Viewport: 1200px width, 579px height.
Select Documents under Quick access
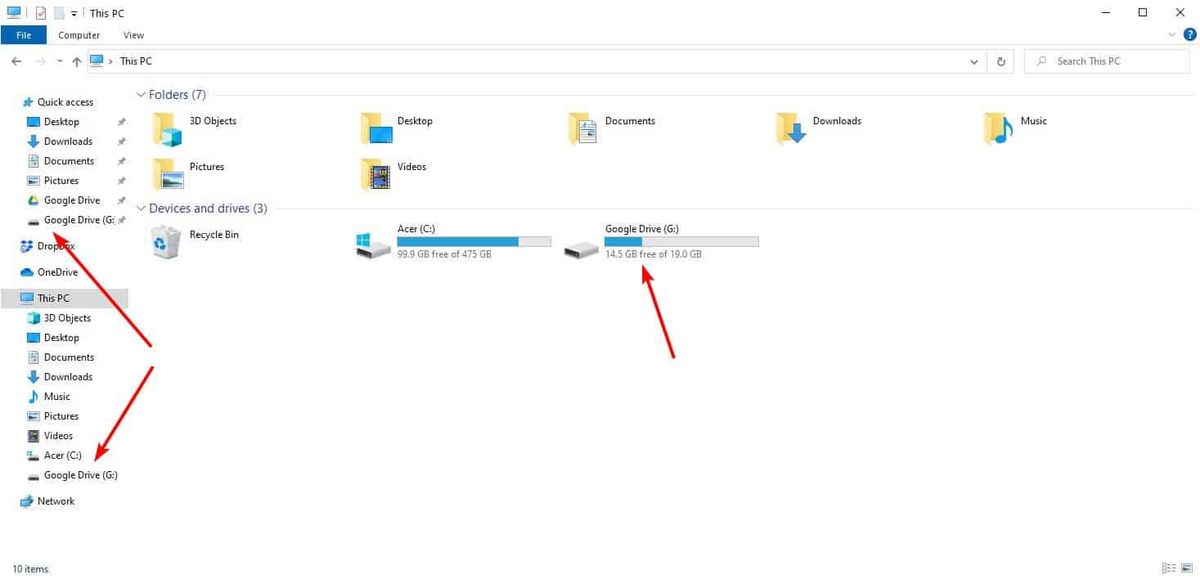point(69,161)
